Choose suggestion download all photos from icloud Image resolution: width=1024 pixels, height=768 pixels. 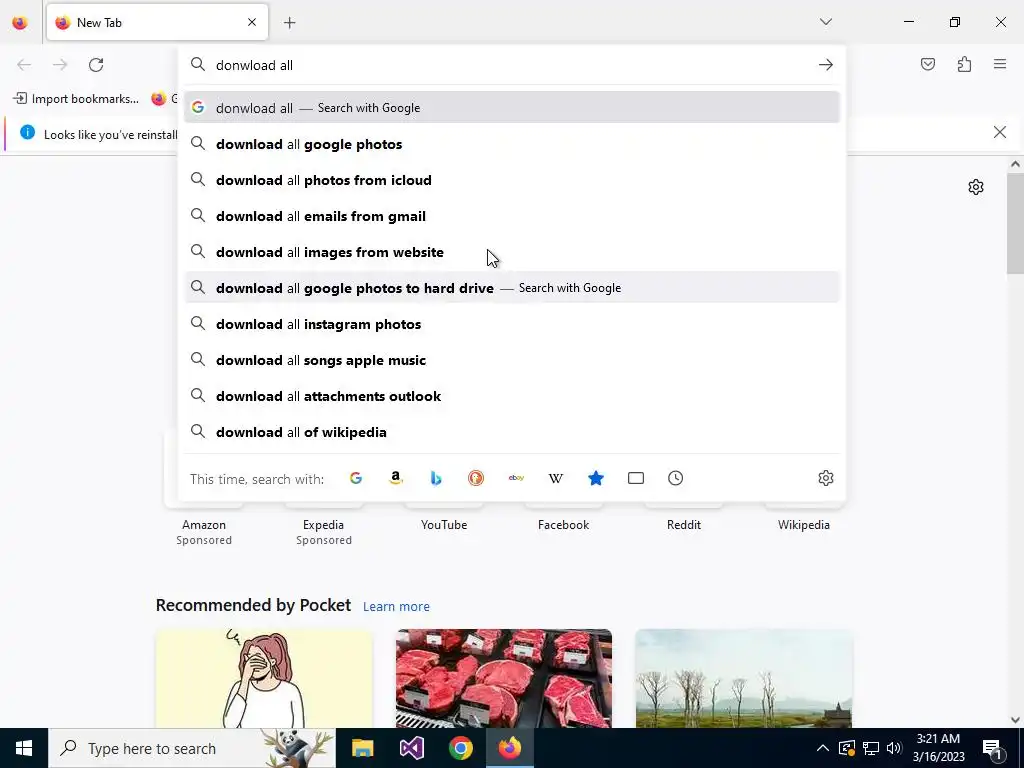(x=512, y=180)
